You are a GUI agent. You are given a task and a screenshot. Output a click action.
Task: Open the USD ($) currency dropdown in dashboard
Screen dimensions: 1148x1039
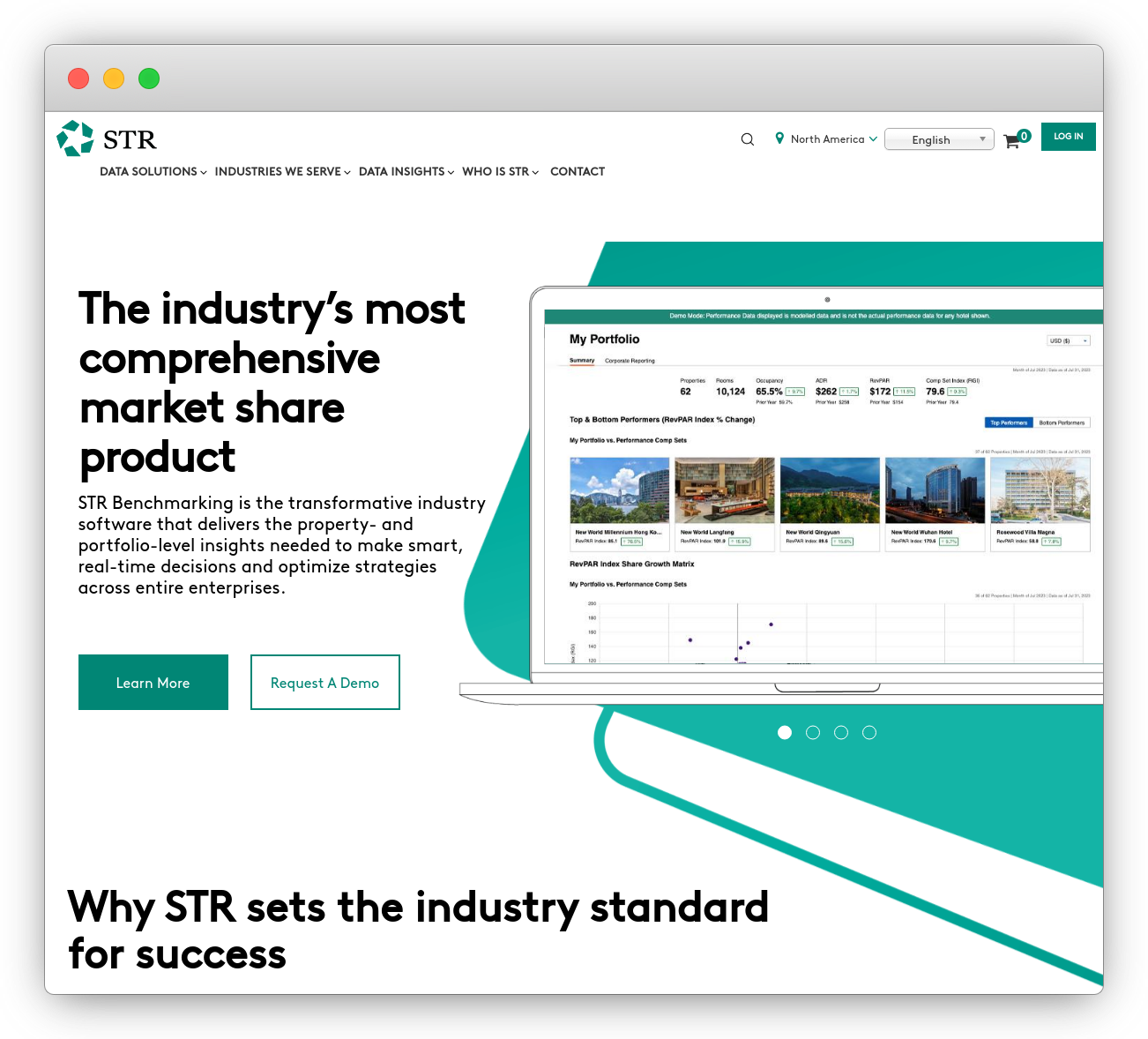click(1069, 340)
